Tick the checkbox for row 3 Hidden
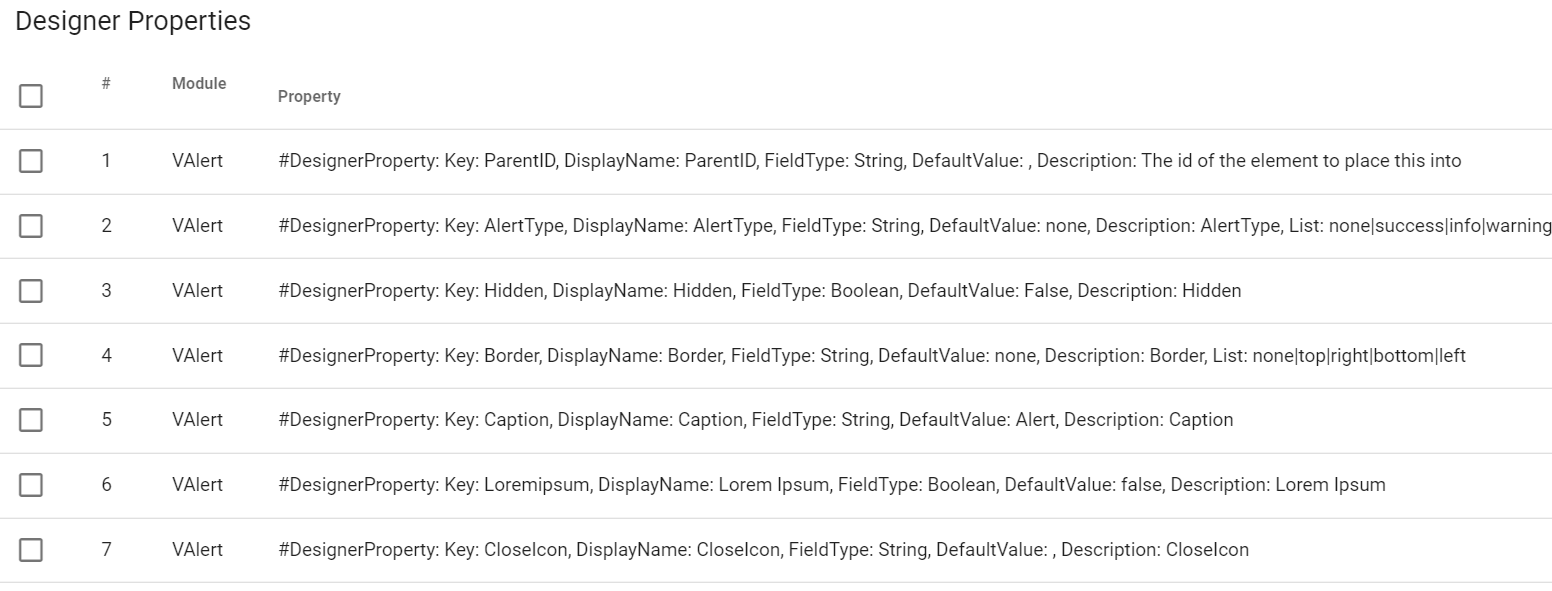Screen dimensions: 1552x591 [31, 291]
